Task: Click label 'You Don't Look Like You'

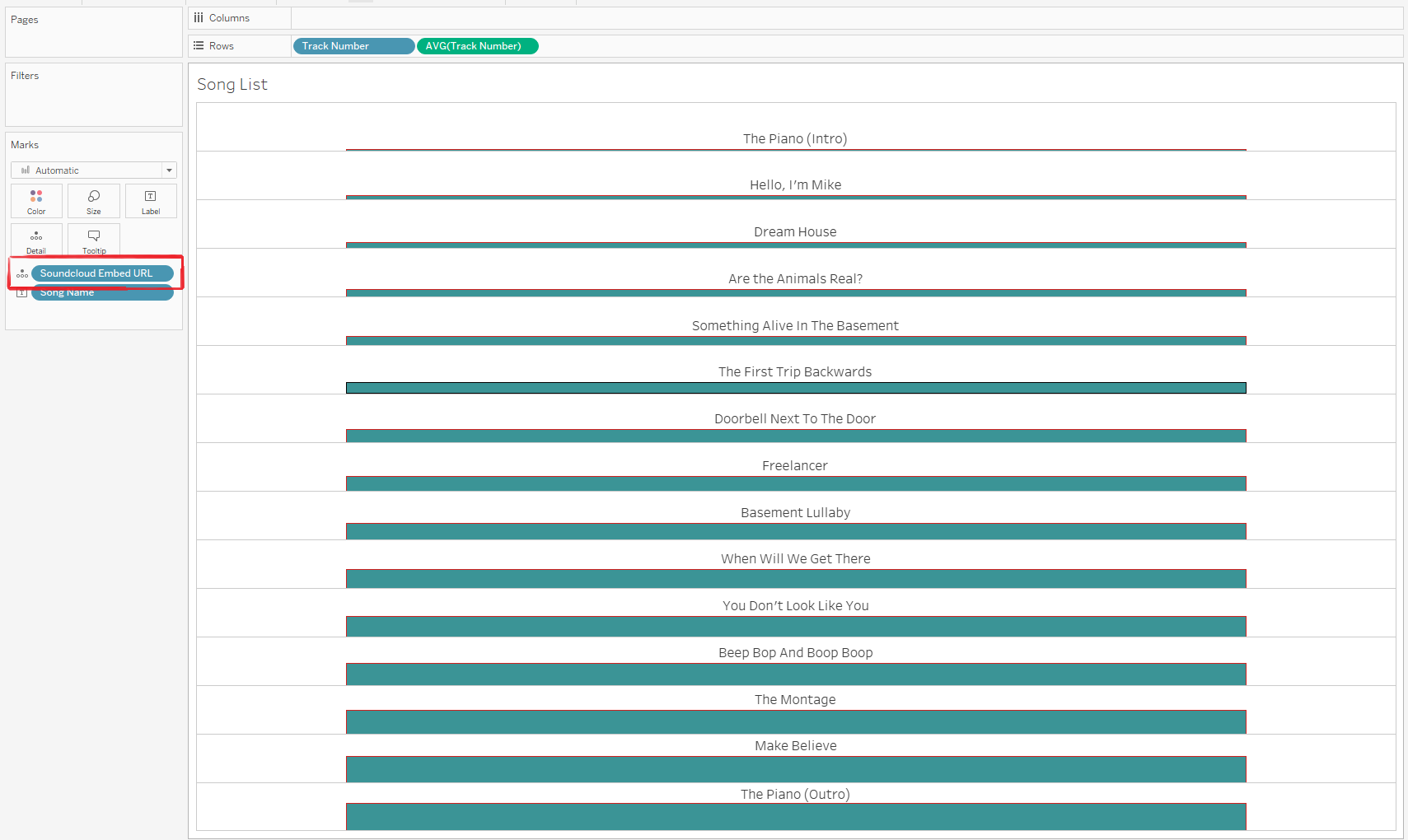Action: pyautogui.click(x=796, y=606)
